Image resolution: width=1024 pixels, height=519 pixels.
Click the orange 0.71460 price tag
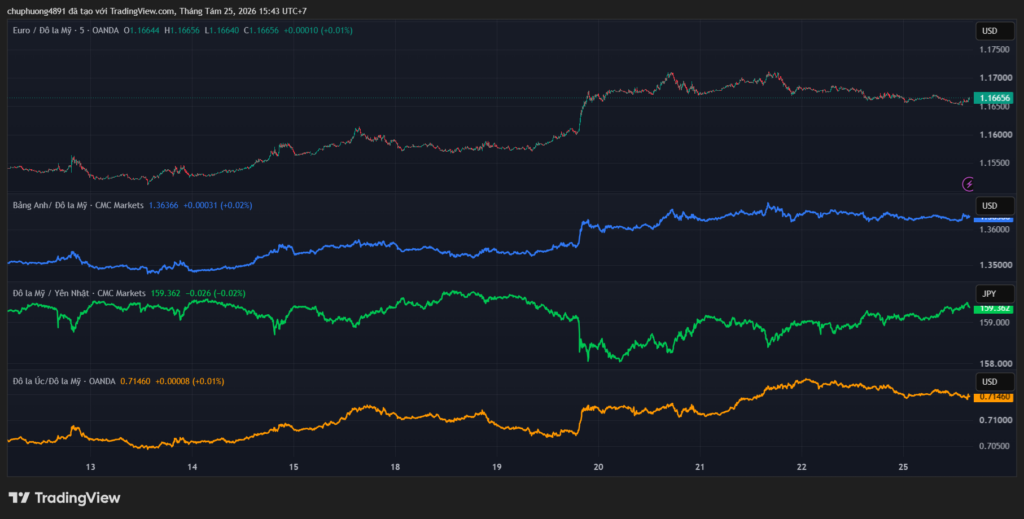(993, 397)
